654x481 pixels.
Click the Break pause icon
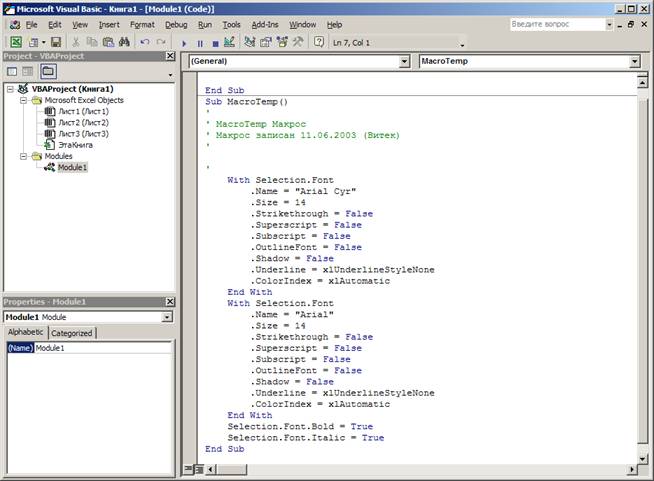click(x=199, y=43)
